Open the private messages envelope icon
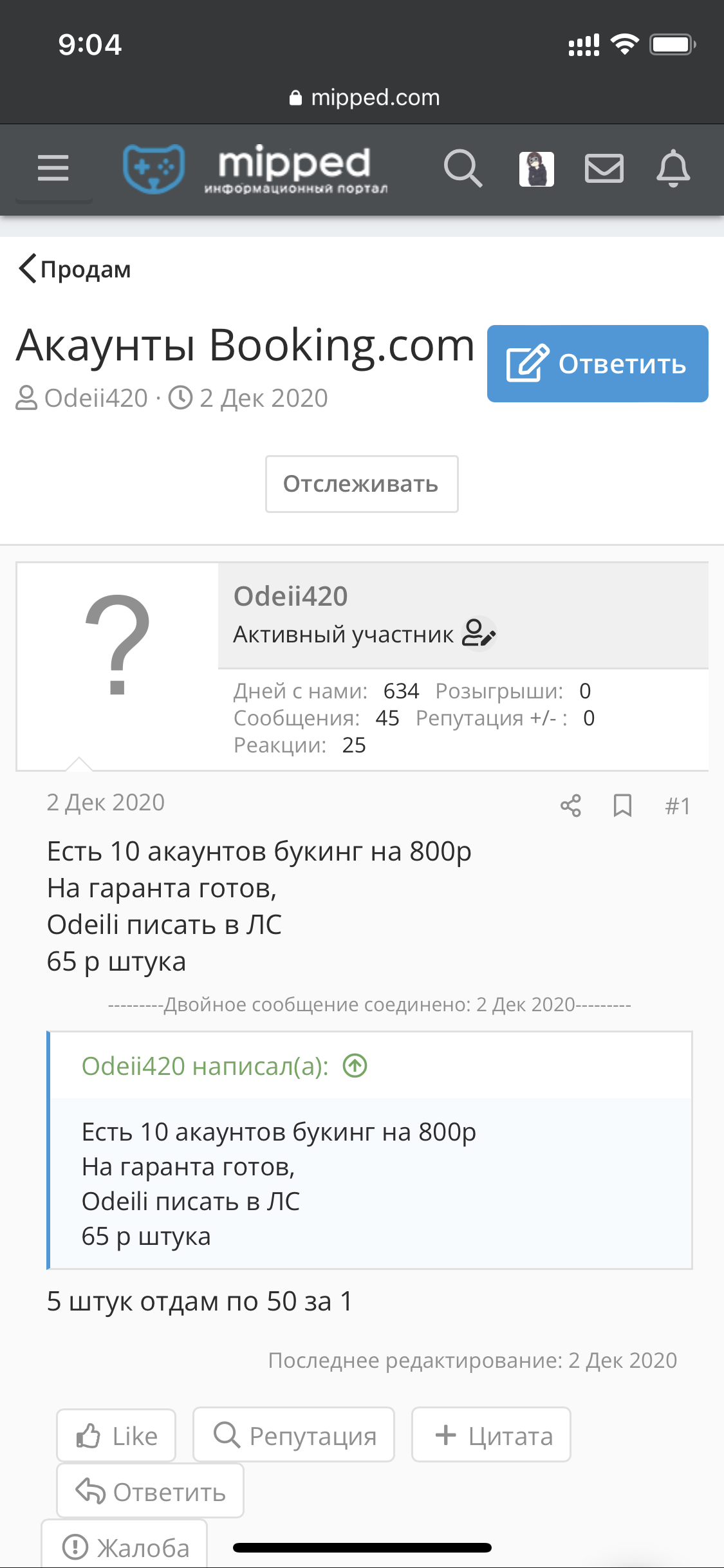Screen dimensions: 724x1568 click(604, 169)
